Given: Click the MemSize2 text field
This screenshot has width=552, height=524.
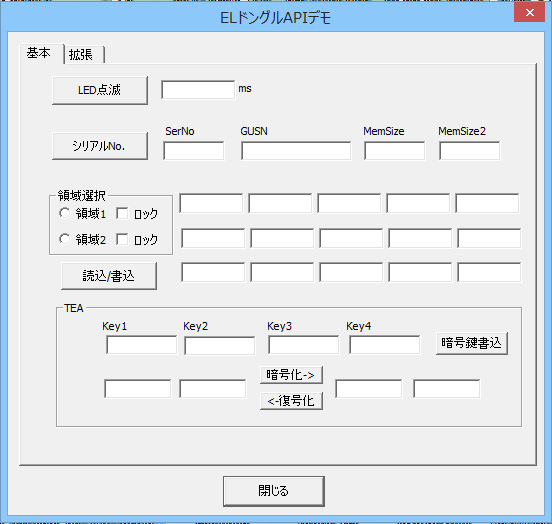Looking at the screenshot, I should point(470,151).
